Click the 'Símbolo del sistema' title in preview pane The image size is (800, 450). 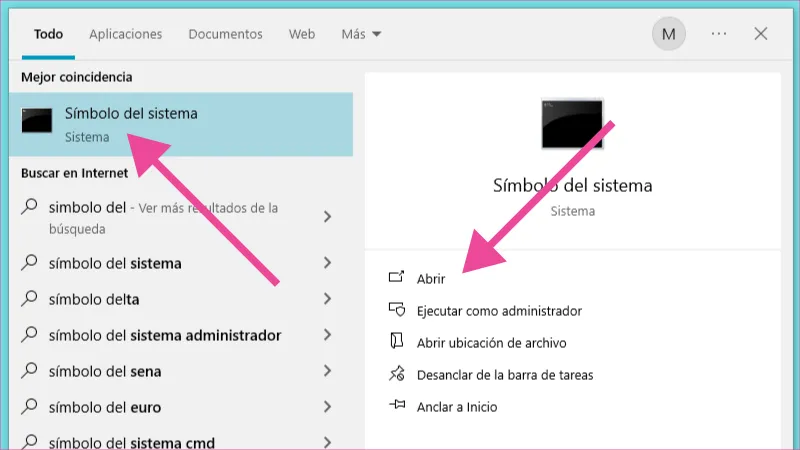(572, 185)
